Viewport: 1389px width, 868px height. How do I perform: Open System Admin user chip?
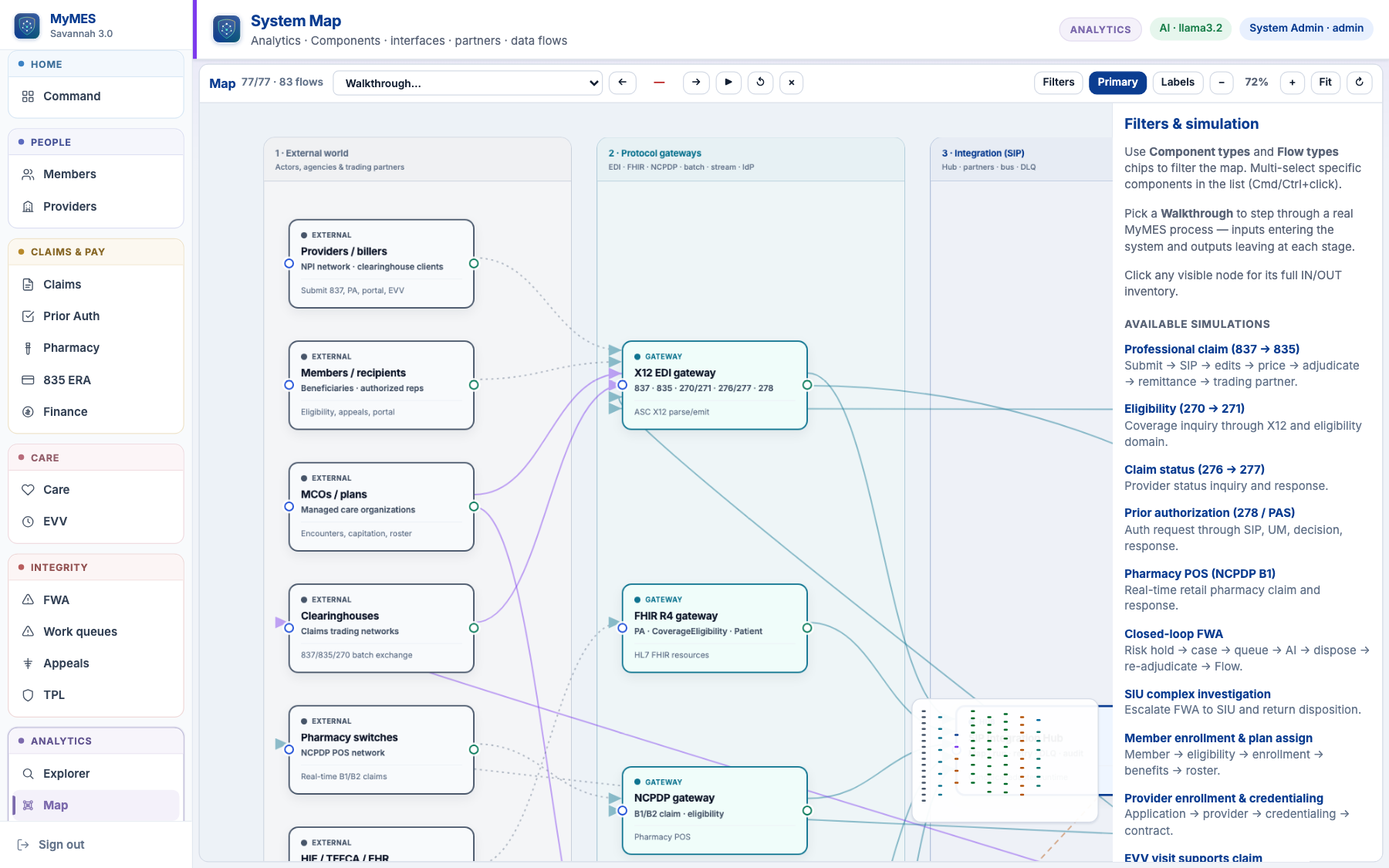(x=1306, y=29)
